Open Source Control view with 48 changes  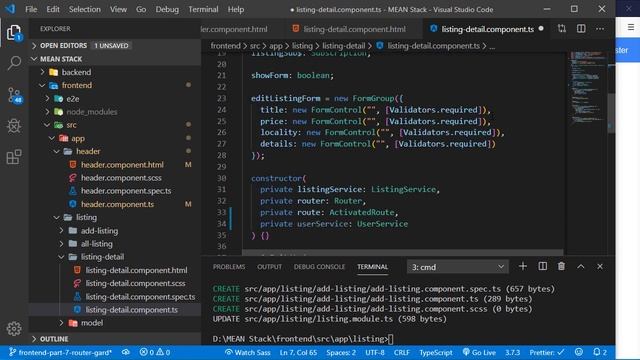coord(15,95)
